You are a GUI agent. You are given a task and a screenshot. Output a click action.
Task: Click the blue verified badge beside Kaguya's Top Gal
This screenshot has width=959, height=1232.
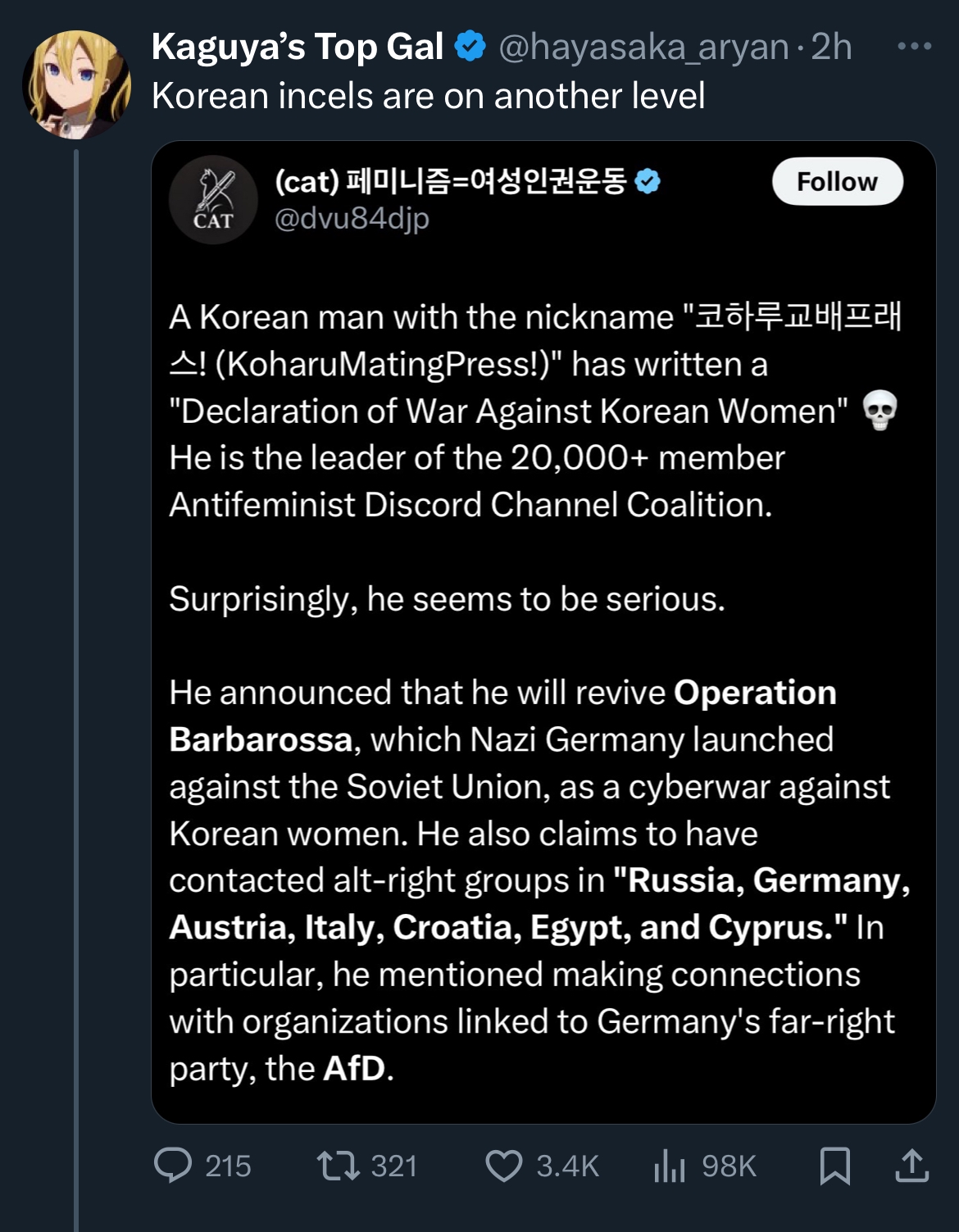coord(470,46)
